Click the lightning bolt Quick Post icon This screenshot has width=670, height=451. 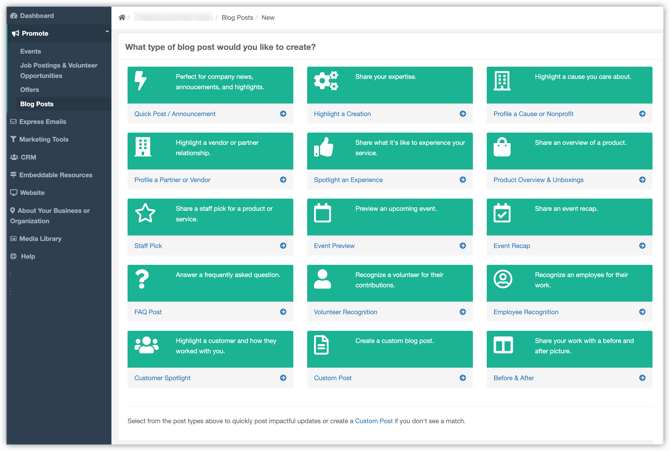pos(141,82)
